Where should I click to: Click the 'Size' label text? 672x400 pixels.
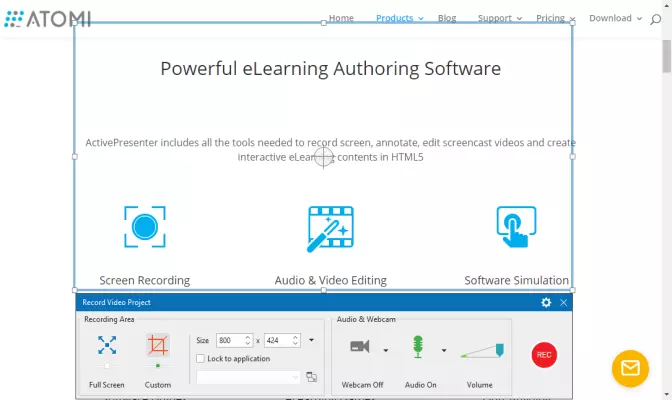click(203, 340)
